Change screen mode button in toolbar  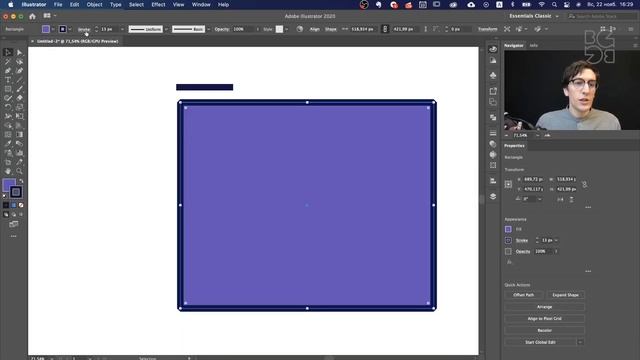(13, 224)
